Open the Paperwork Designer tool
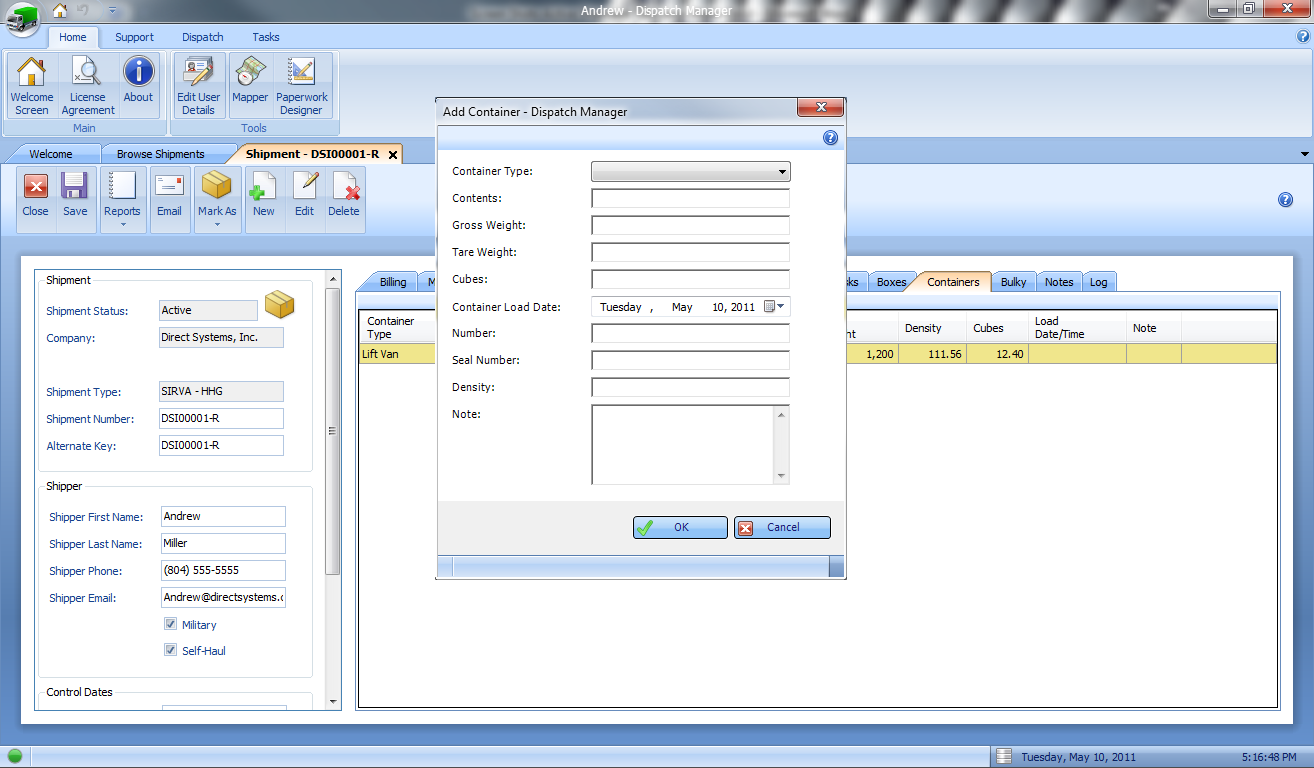Image resolution: width=1314 pixels, height=768 pixels. (x=302, y=84)
